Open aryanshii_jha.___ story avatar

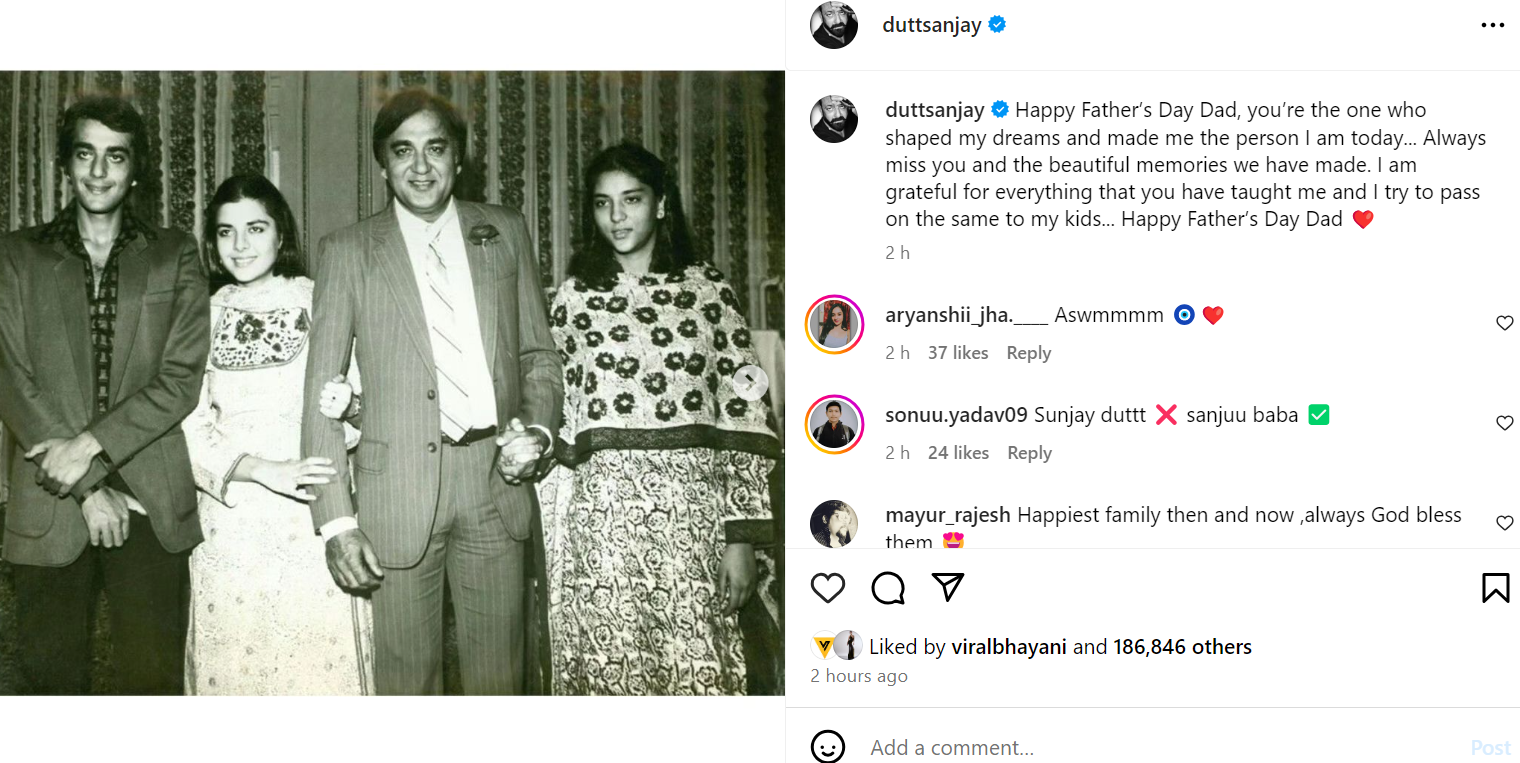(x=834, y=324)
